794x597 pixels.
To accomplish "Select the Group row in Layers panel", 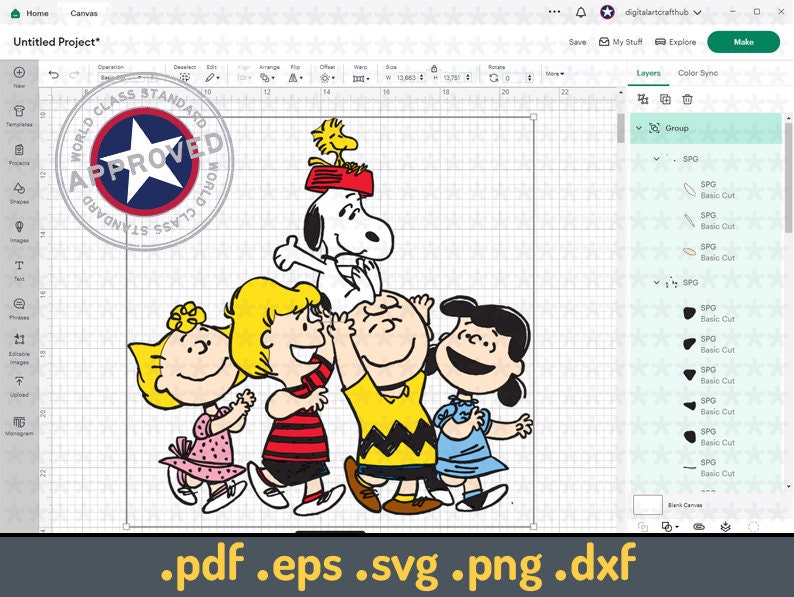I will (706, 128).
